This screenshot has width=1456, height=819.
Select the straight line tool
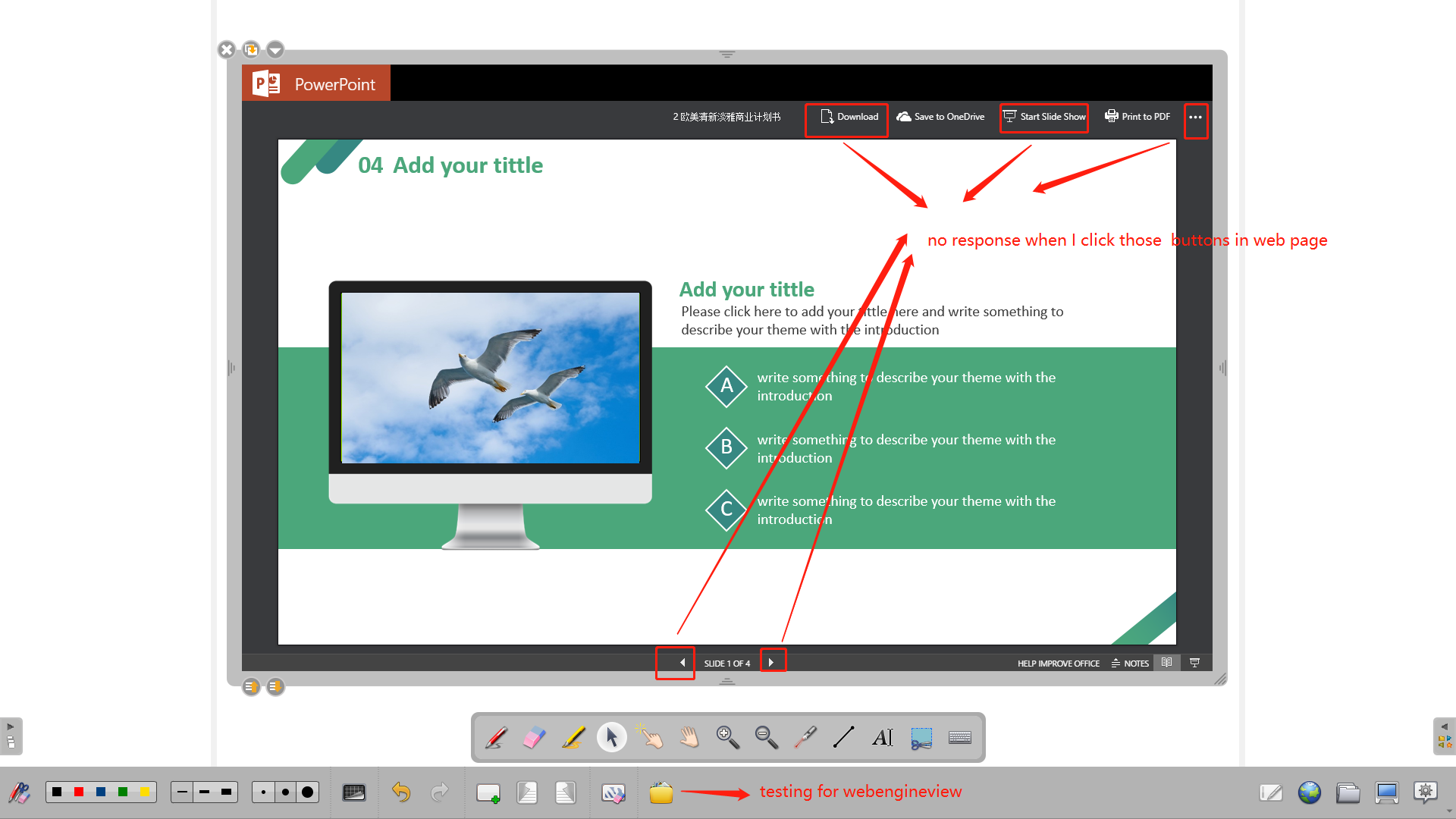pos(843,737)
